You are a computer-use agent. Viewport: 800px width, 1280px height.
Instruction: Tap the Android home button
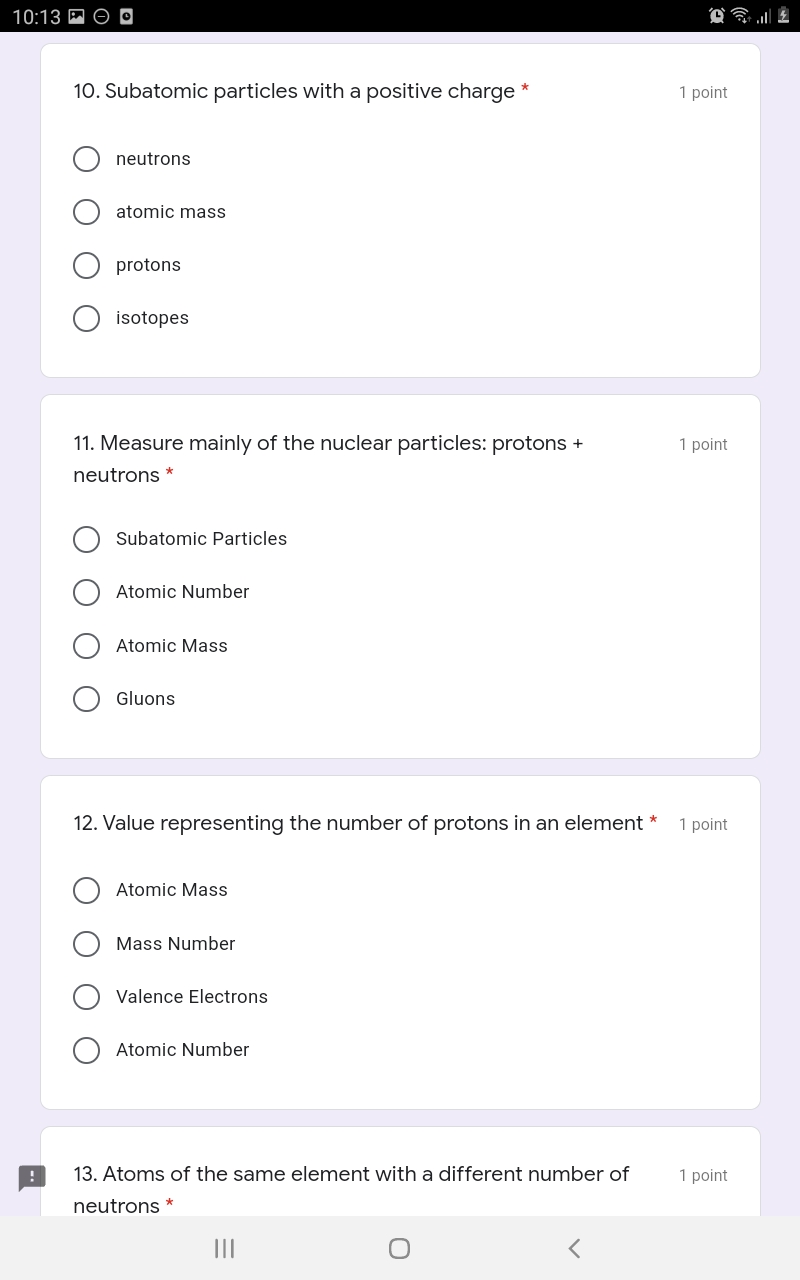(x=399, y=1248)
